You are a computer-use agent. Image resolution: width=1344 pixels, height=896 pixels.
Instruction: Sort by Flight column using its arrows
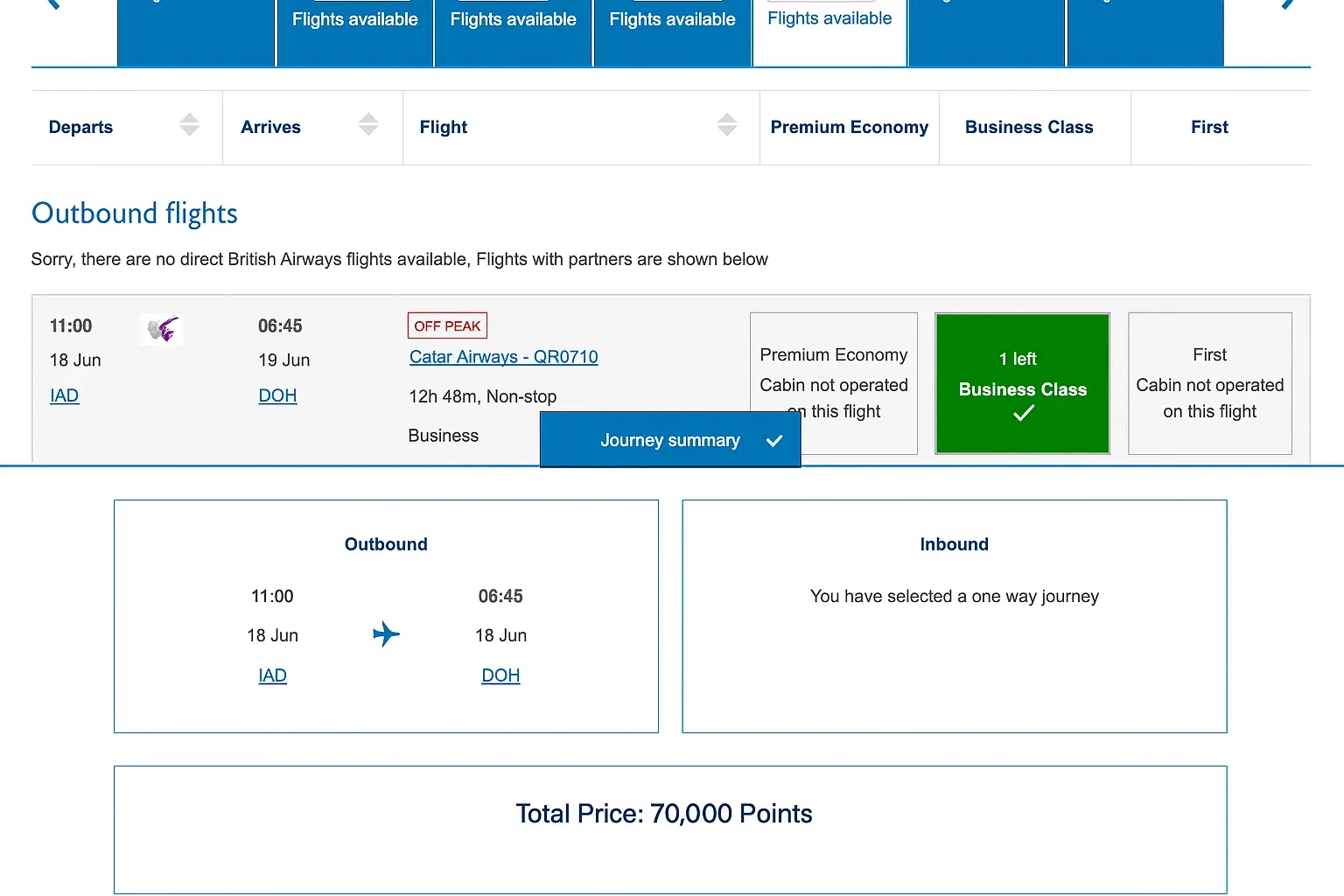[726, 125]
